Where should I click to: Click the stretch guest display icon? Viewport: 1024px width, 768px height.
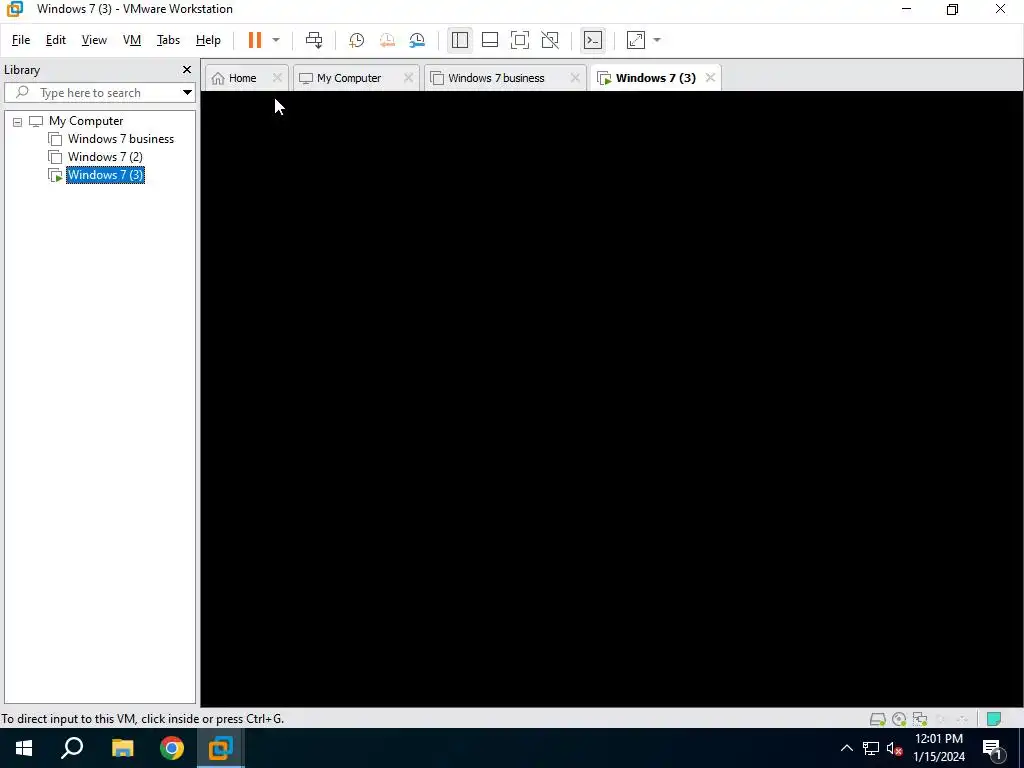pos(636,40)
